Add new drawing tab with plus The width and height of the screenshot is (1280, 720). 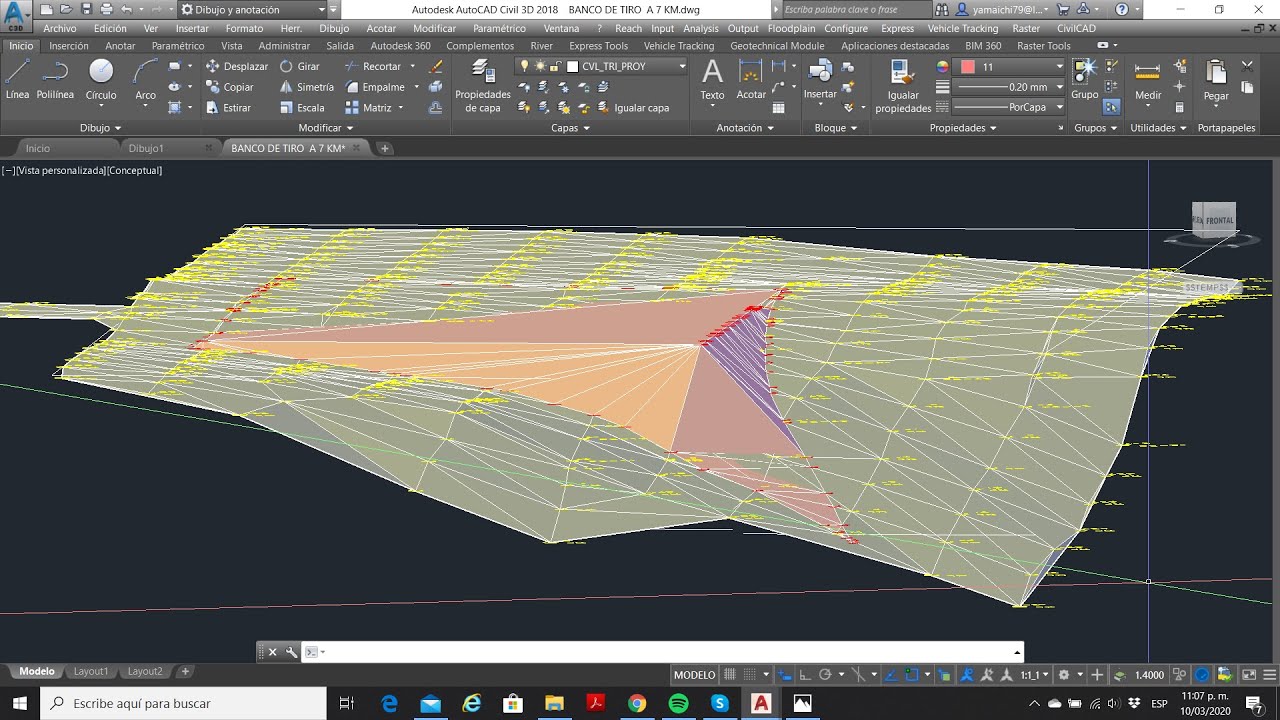(385, 148)
